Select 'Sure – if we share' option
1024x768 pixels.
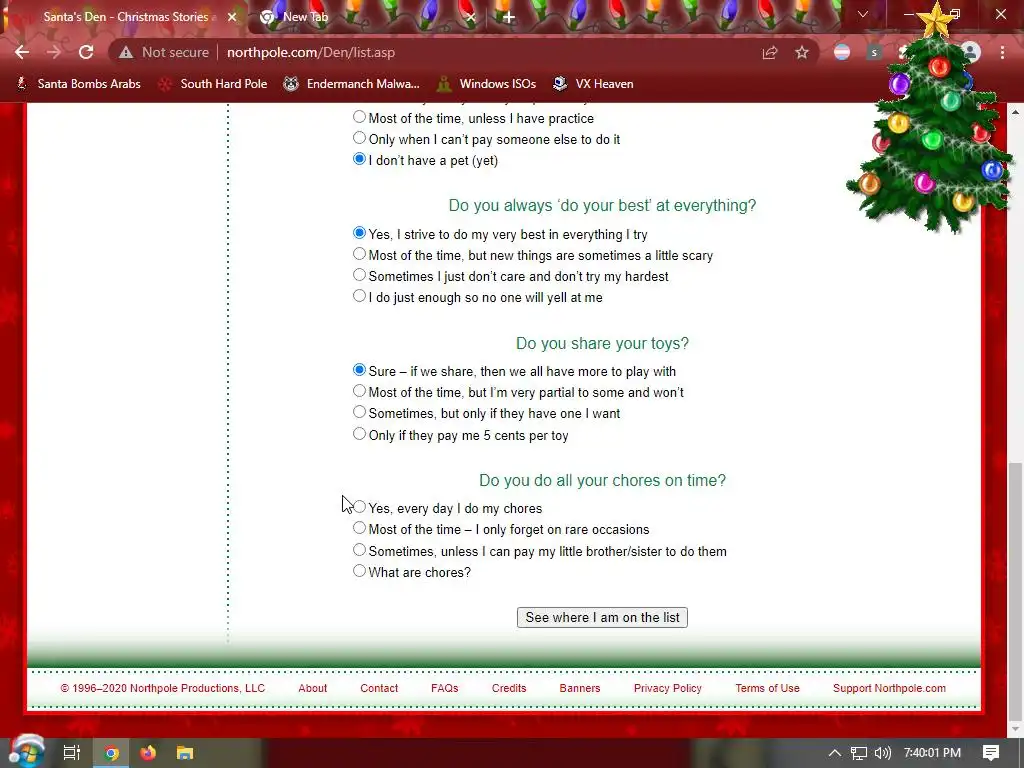pos(359,370)
